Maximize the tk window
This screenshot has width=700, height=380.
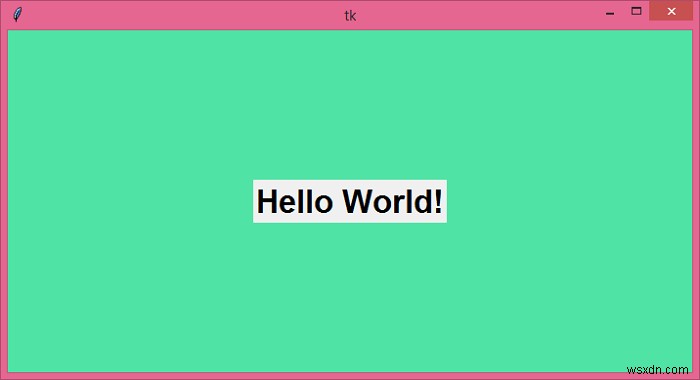click(636, 11)
